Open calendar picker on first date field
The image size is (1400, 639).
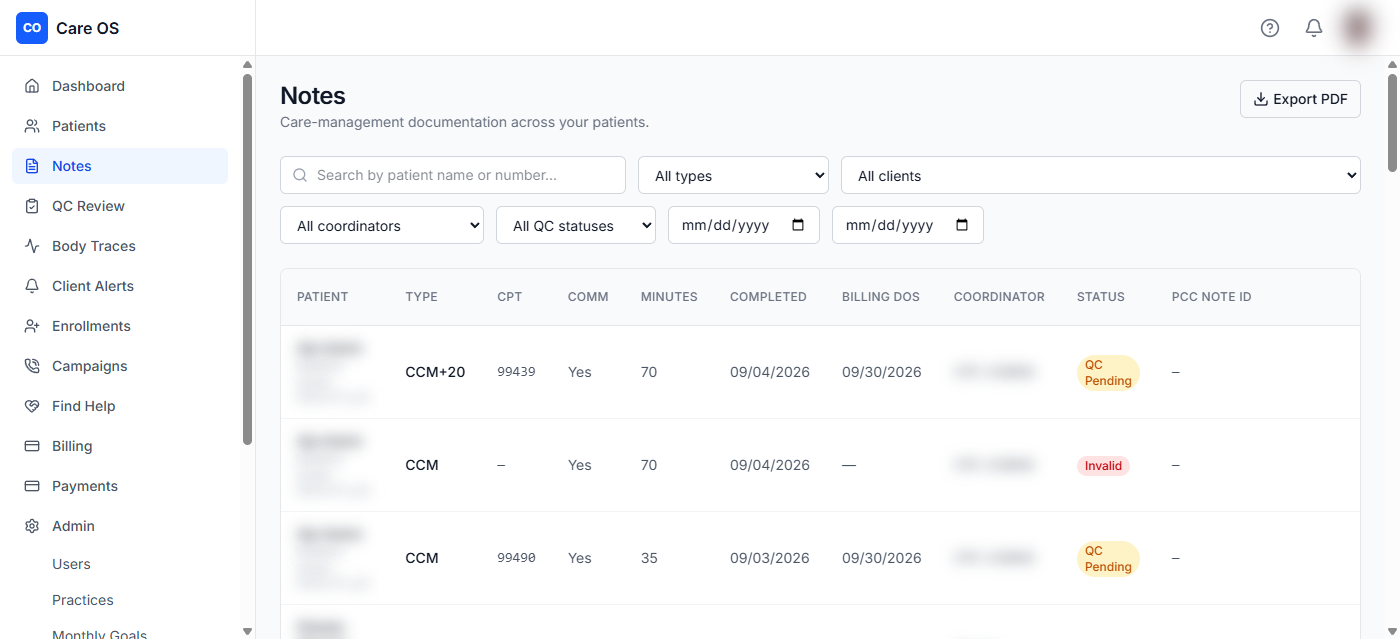click(x=798, y=225)
